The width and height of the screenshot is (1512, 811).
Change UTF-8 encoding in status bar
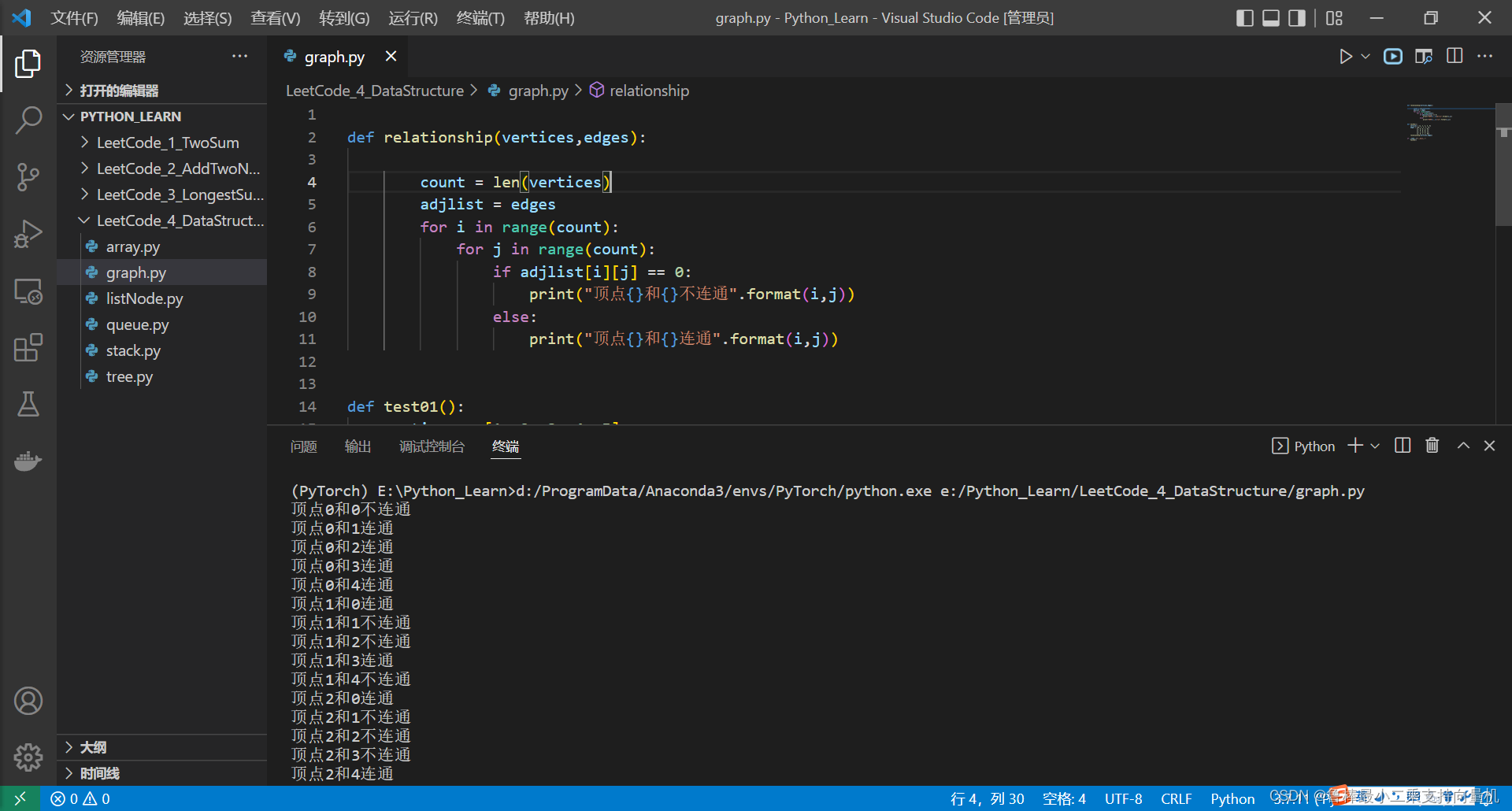click(1123, 798)
